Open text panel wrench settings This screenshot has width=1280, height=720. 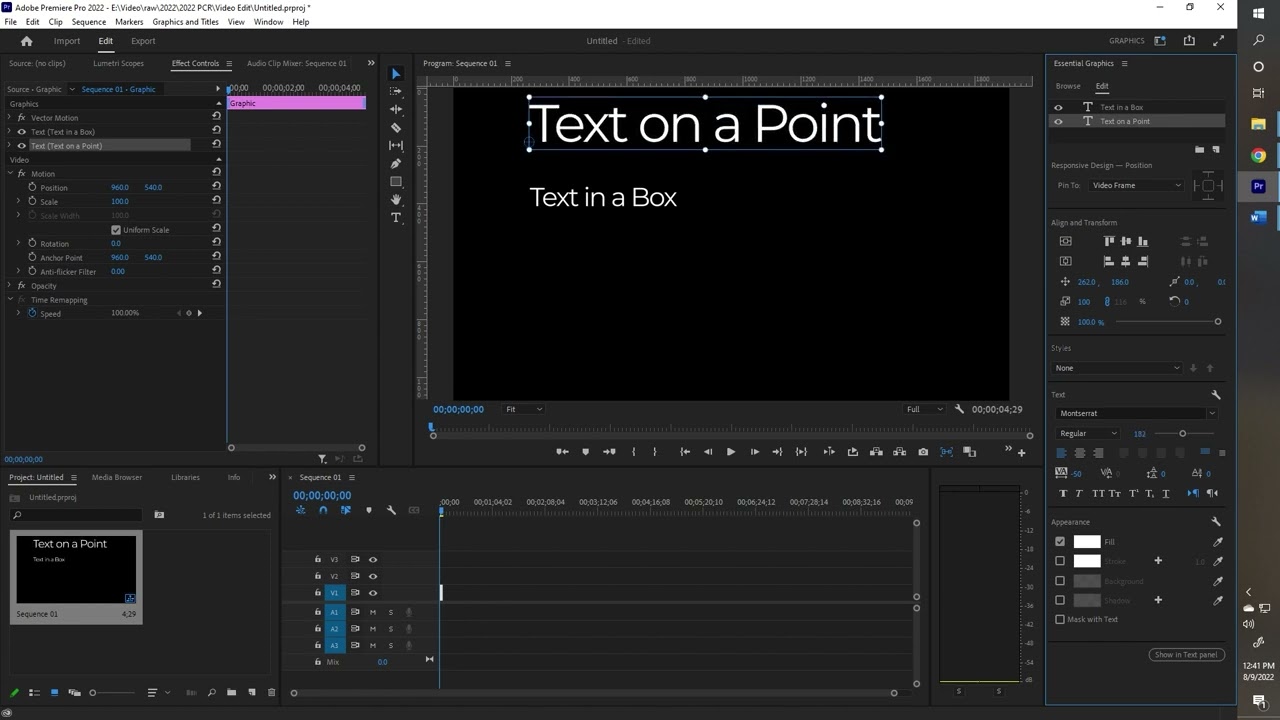(1216, 395)
